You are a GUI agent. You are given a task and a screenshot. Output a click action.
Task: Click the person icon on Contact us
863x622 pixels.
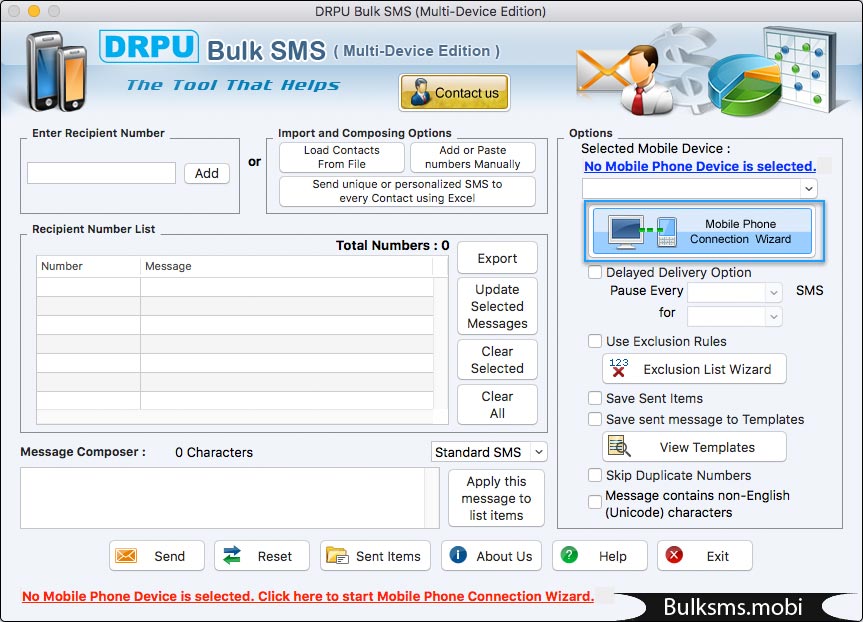coord(420,92)
